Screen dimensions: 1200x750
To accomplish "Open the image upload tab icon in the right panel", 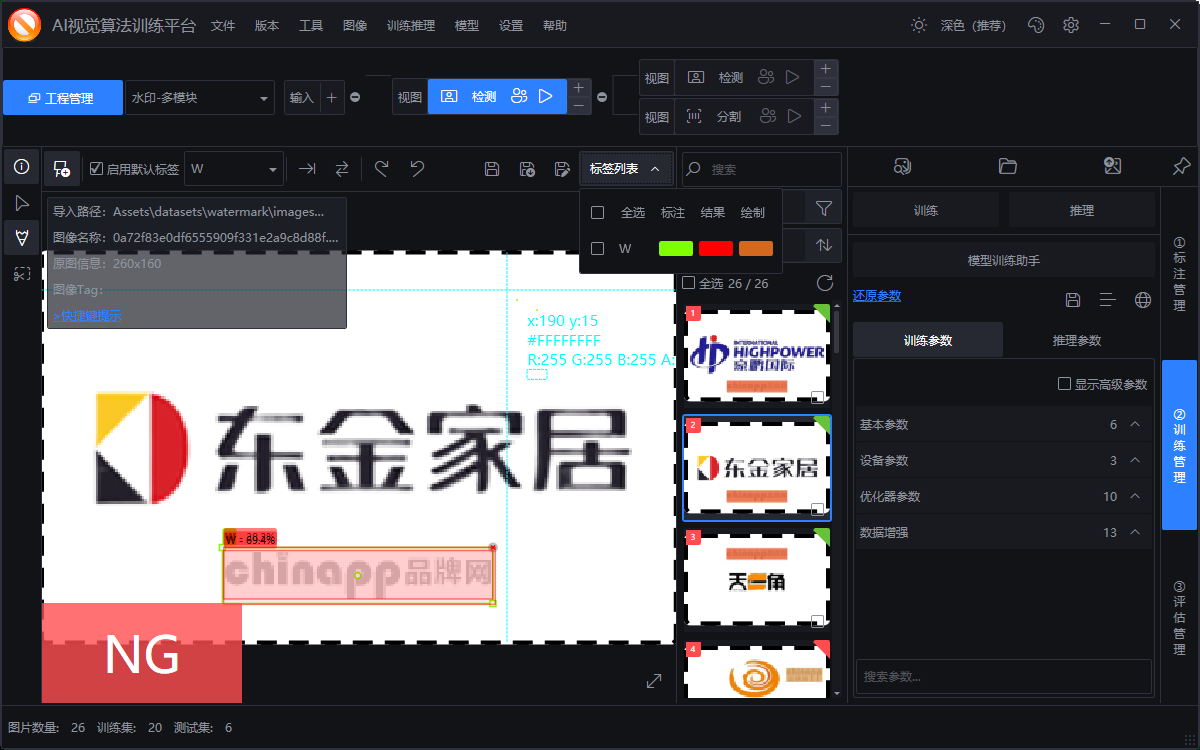I will pyautogui.click(x=1112, y=166).
